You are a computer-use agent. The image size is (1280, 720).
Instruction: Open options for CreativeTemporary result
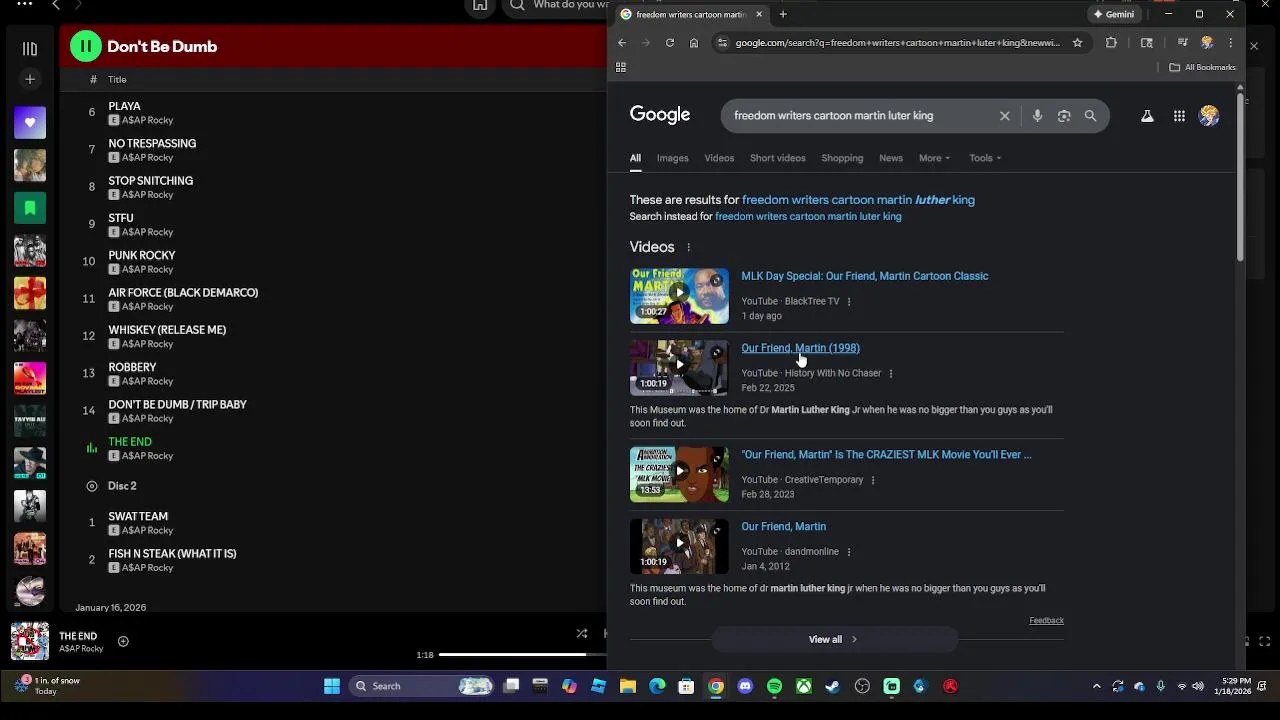tap(873, 480)
